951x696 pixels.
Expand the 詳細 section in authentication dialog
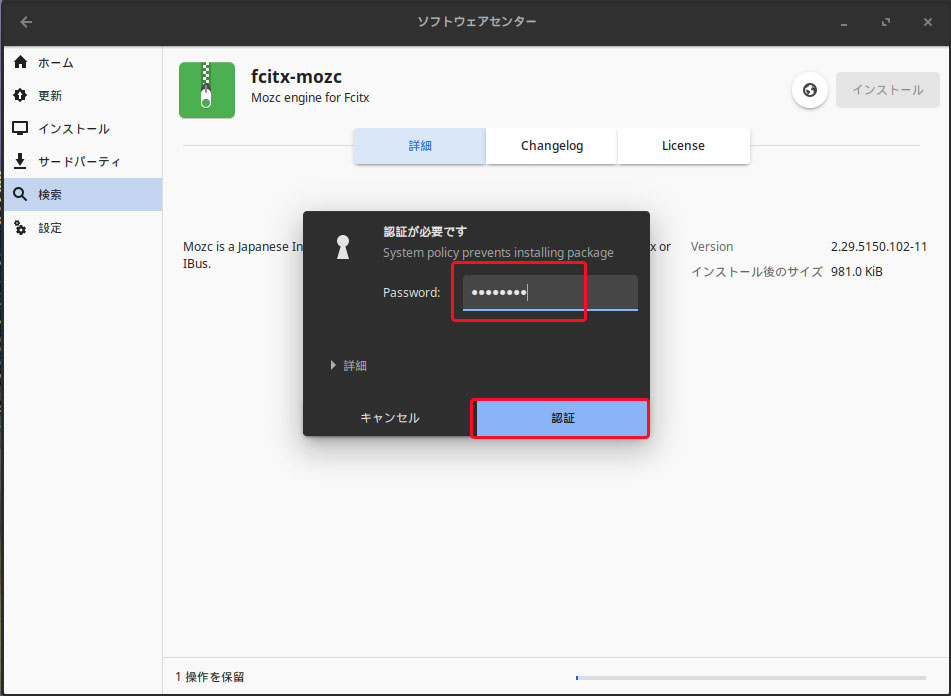349,366
